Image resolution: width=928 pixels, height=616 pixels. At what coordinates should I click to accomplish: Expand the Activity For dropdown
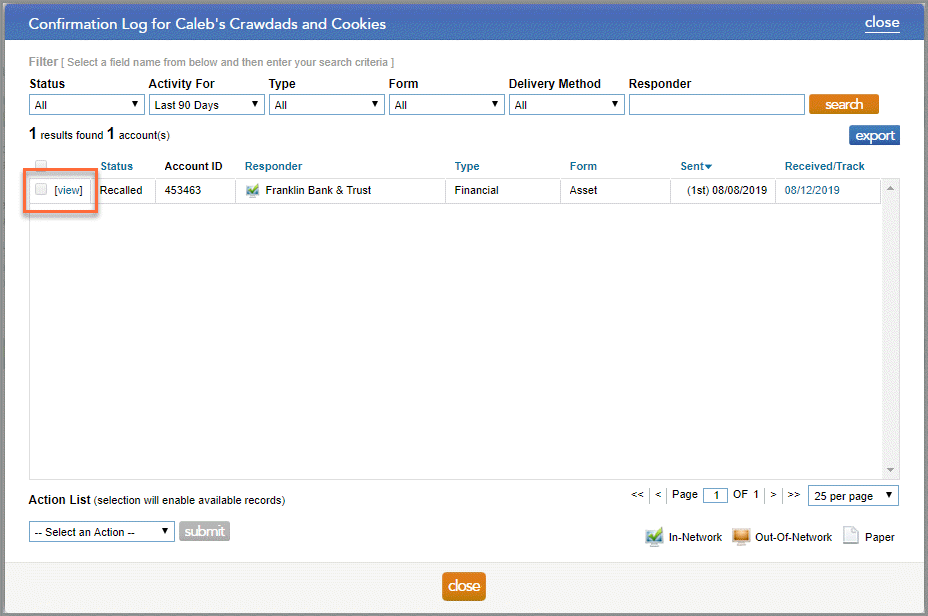point(206,105)
